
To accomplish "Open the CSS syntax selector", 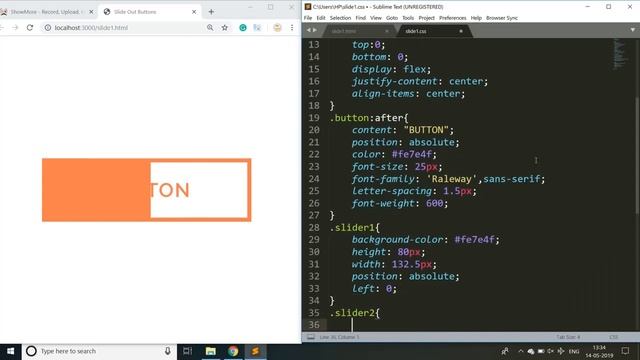I will pos(613,337).
